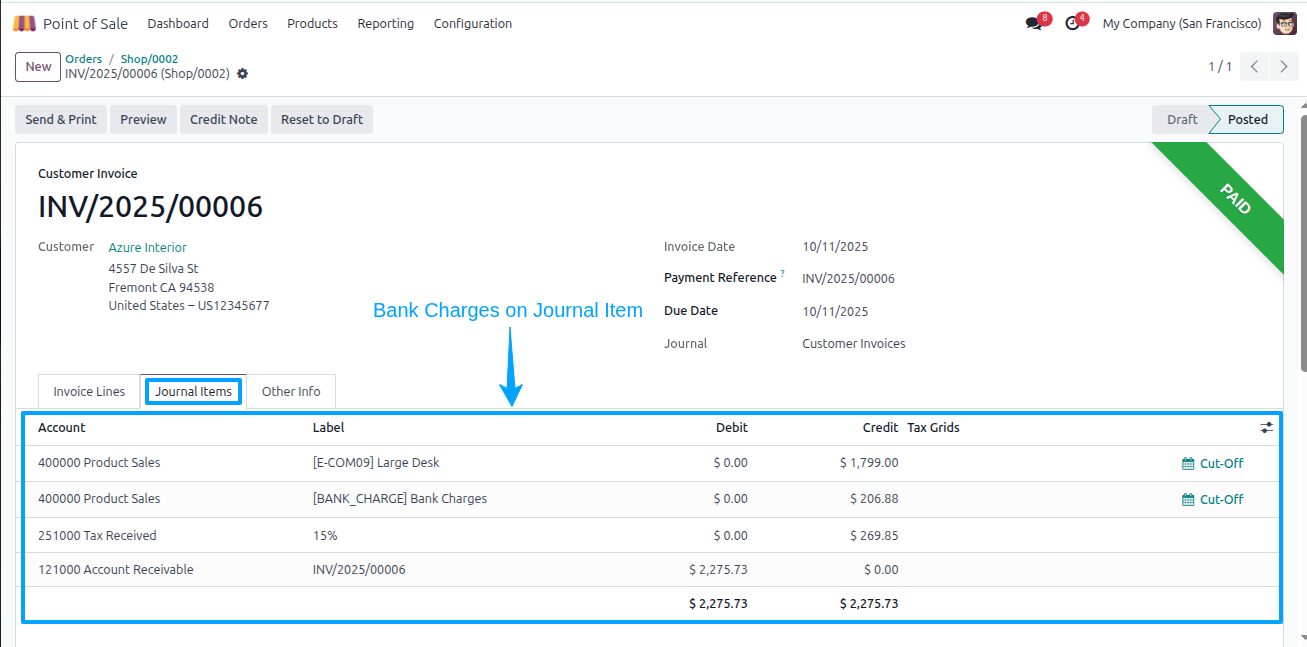Image resolution: width=1307 pixels, height=647 pixels.
Task: Click the user avatar in top bar
Action: click(1285, 23)
